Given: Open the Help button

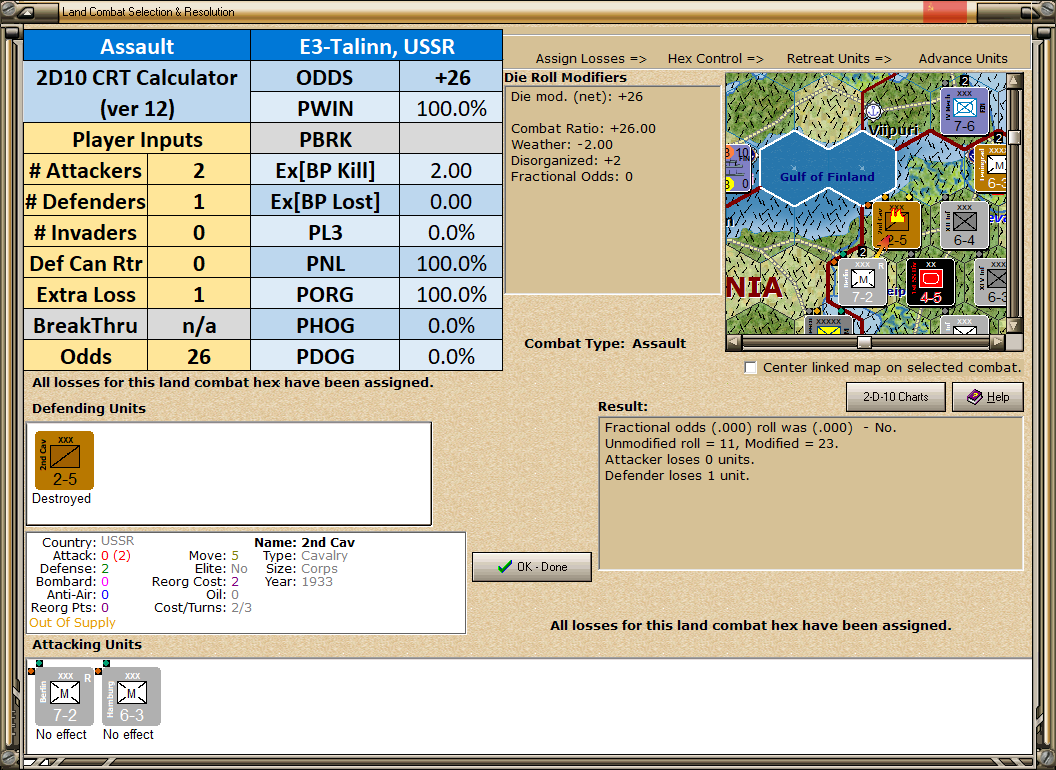Looking at the screenshot, I should (x=988, y=397).
